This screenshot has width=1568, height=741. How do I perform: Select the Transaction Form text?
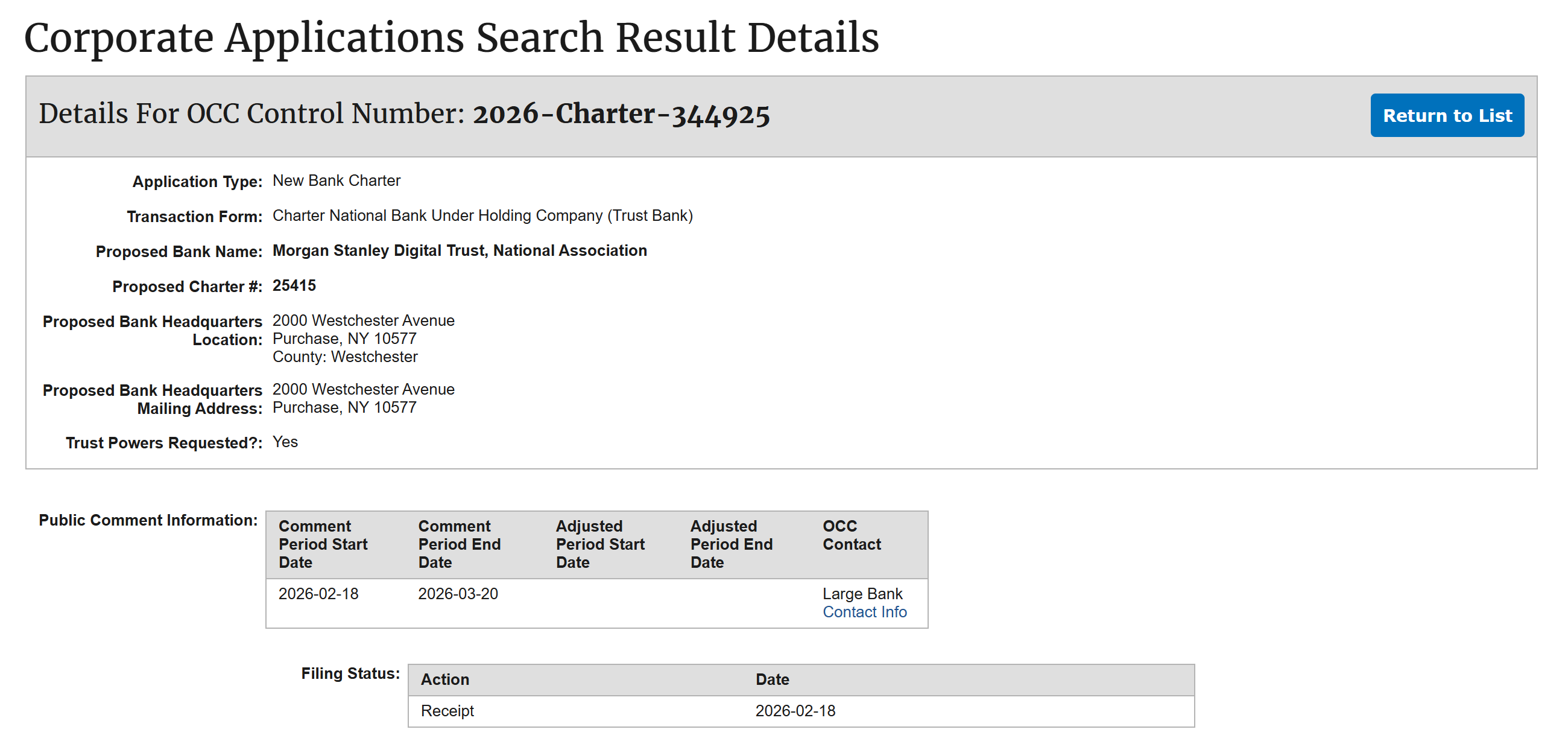[482, 215]
